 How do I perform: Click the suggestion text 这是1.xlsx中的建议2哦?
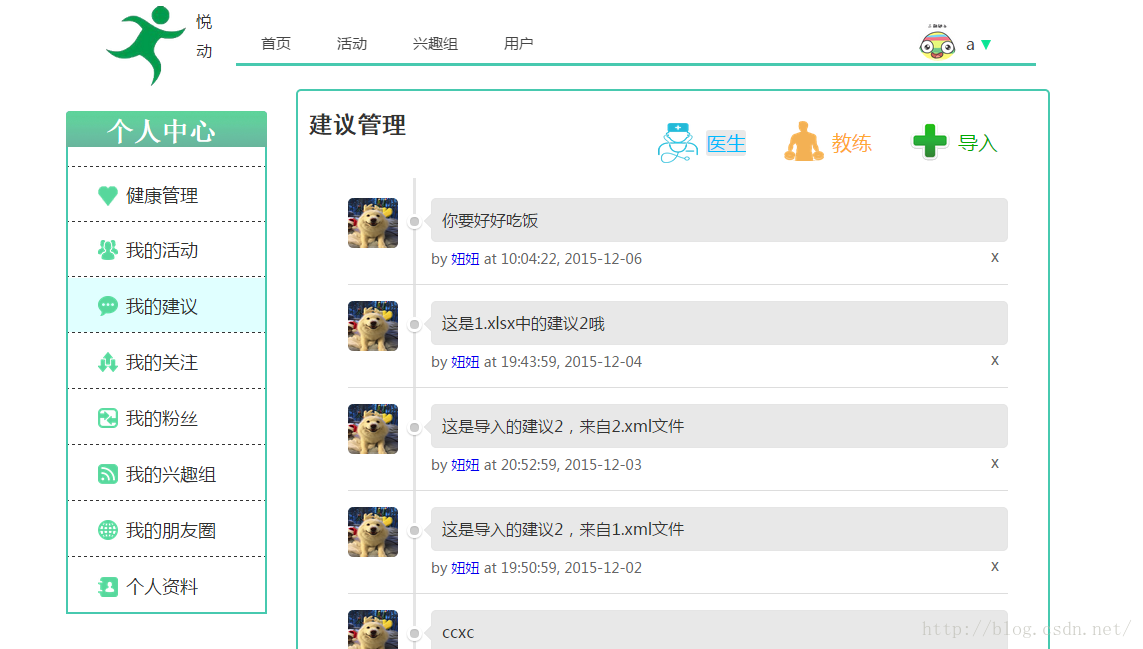point(523,323)
